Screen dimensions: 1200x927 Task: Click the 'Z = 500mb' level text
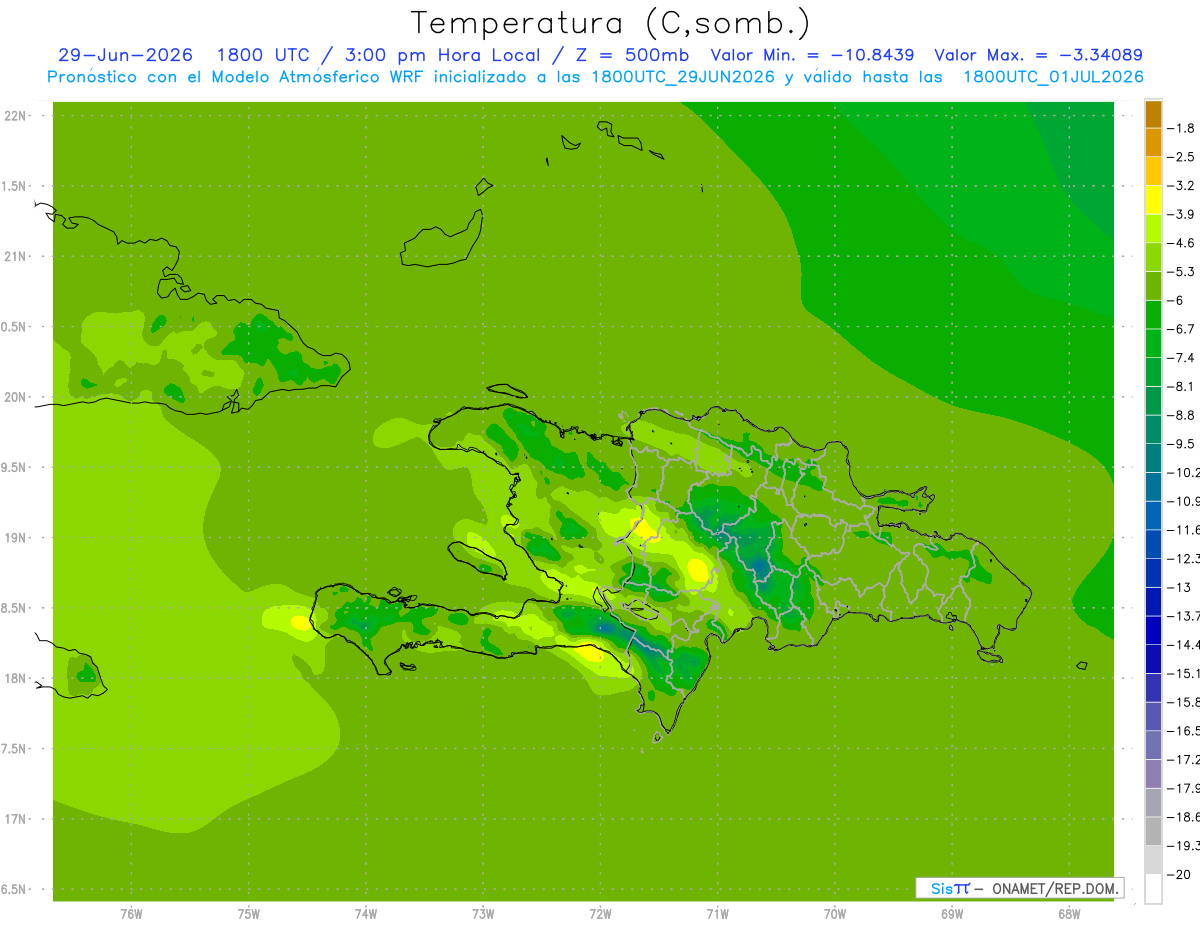point(629,55)
